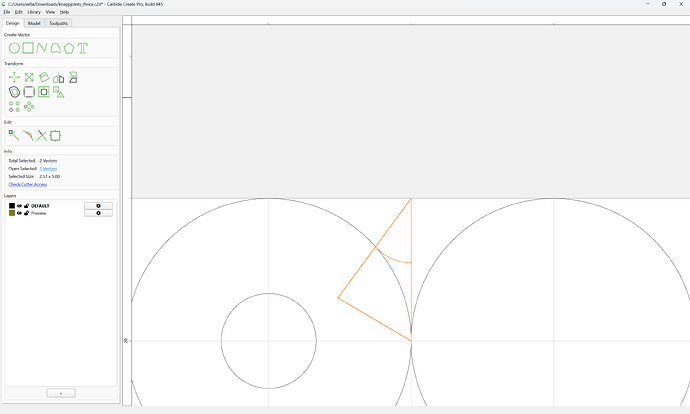
Task: Open settings for the DEFAULT layer
Action: [x=98, y=206]
